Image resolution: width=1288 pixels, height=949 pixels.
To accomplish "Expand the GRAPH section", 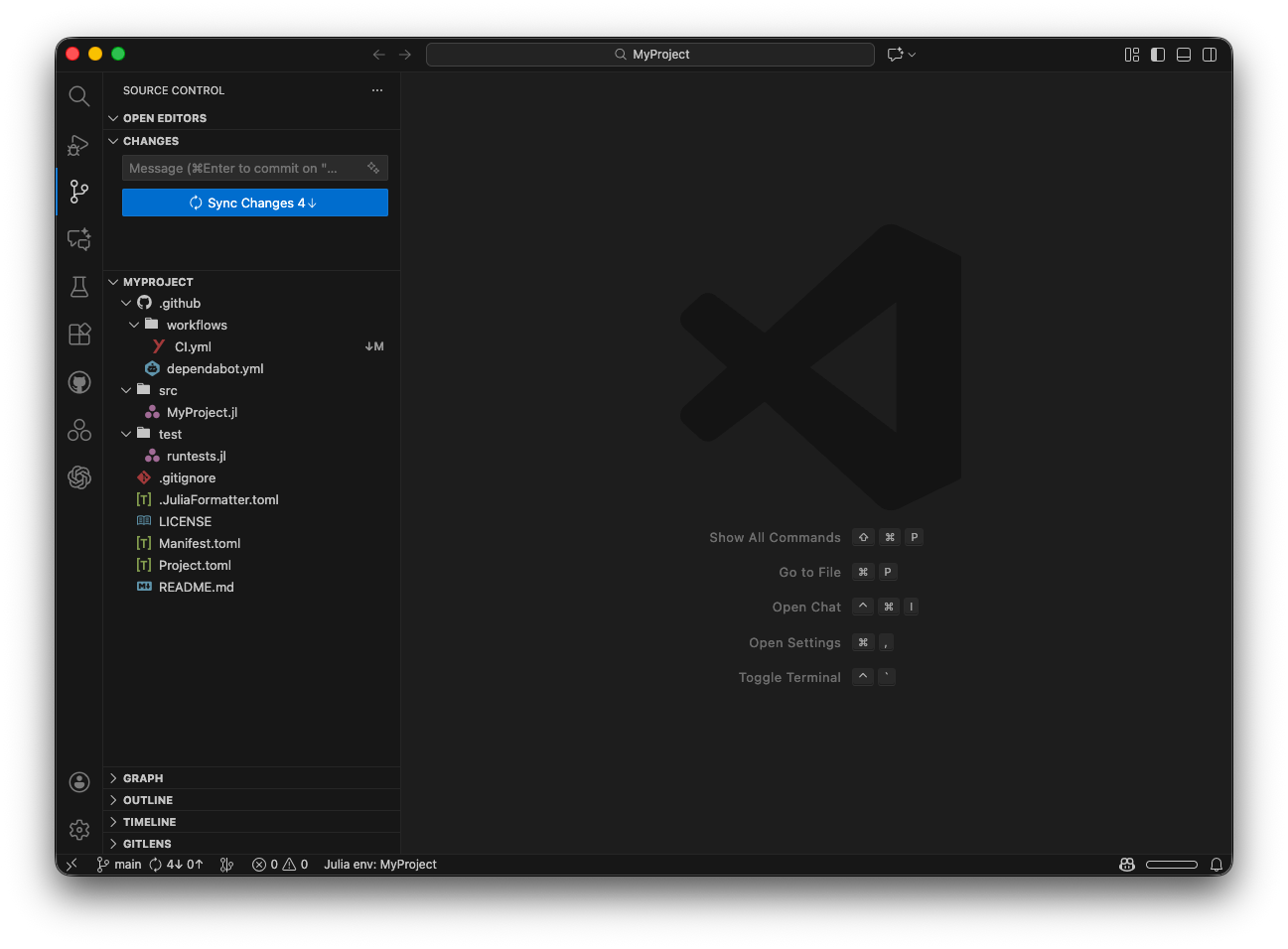I will (x=143, y=778).
